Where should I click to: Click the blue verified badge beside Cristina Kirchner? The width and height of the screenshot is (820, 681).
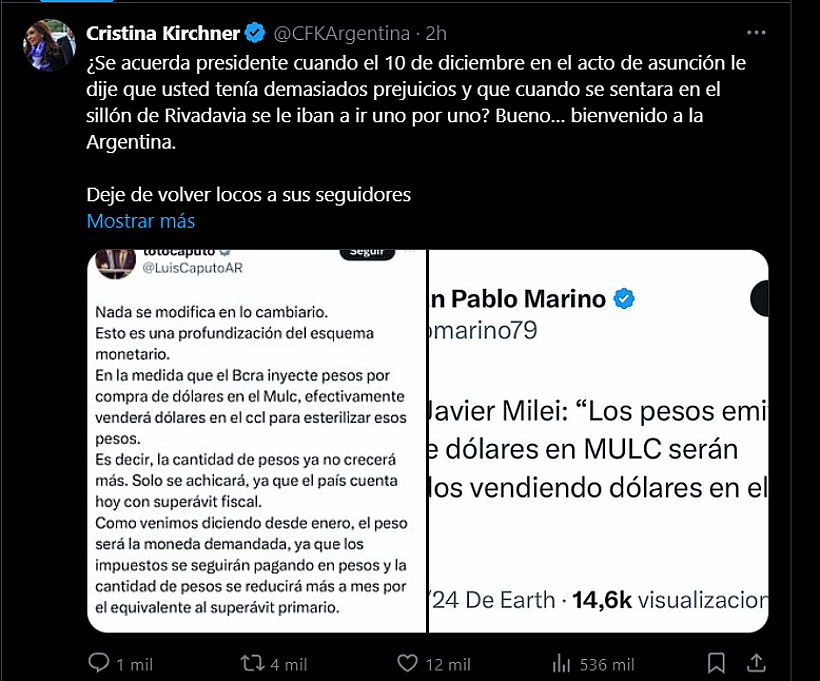(255, 32)
